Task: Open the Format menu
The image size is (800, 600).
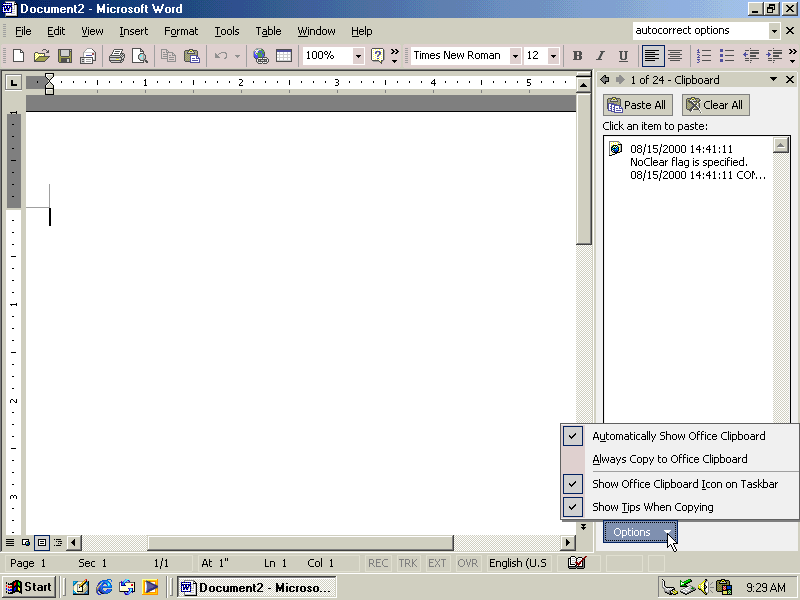Action: (181, 31)
